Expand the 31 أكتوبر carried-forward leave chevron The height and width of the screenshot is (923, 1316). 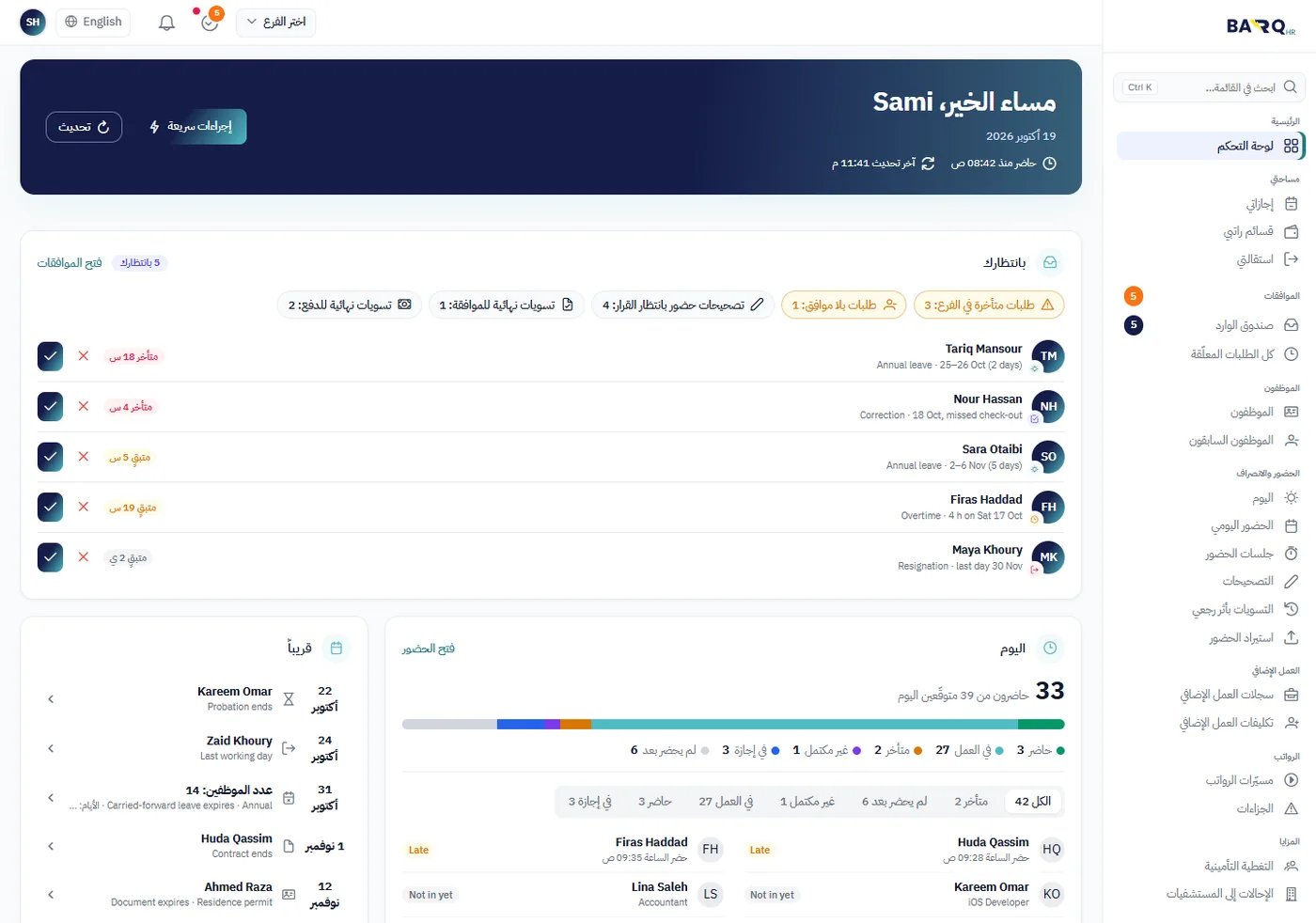51,798
